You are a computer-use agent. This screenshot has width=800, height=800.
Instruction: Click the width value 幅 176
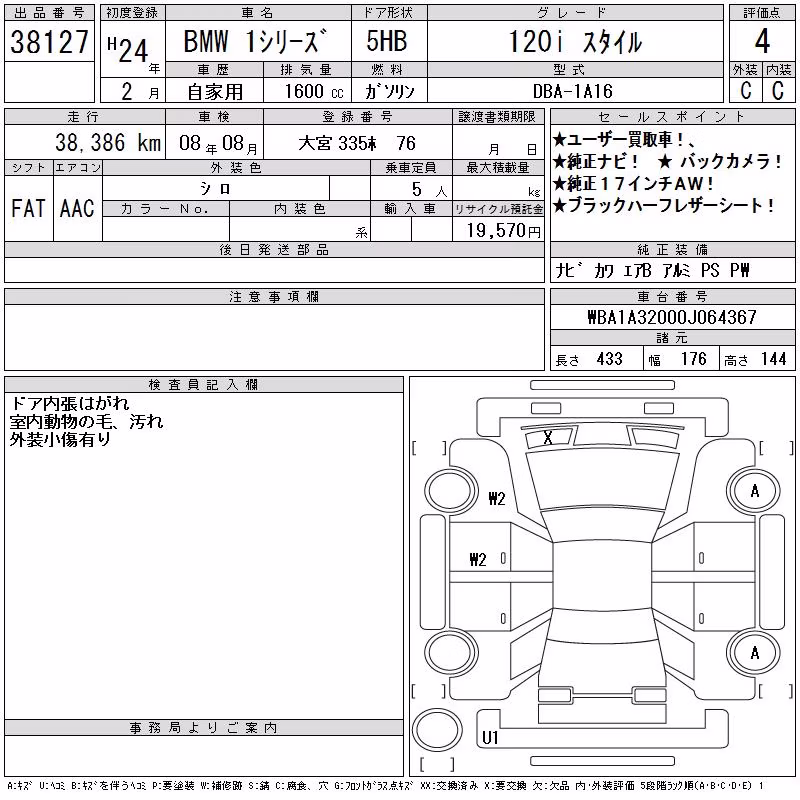tap(677, 359)
